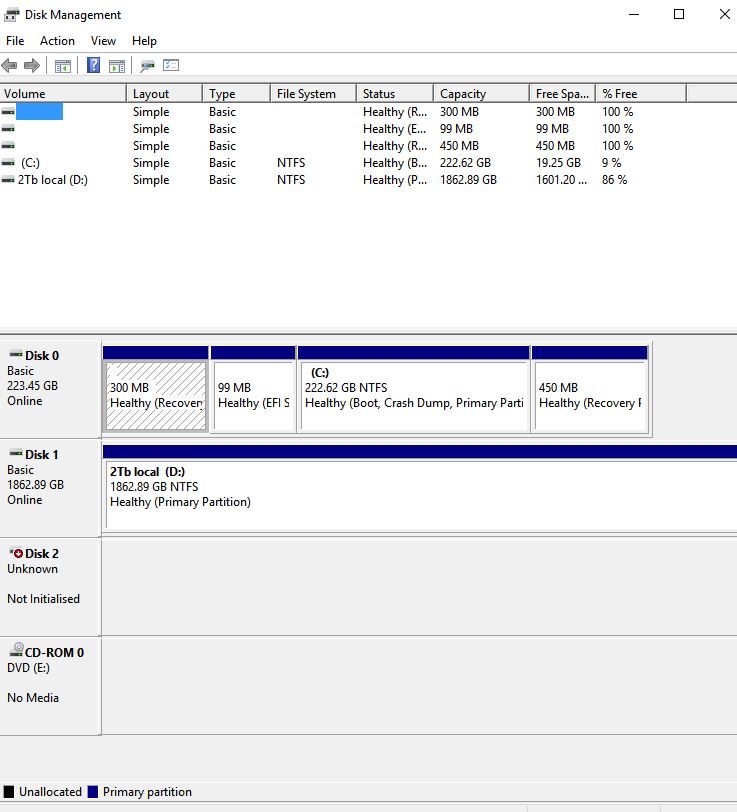Click the Disk 2 empty partition area
737x812 pixels.
pos(420,587)
